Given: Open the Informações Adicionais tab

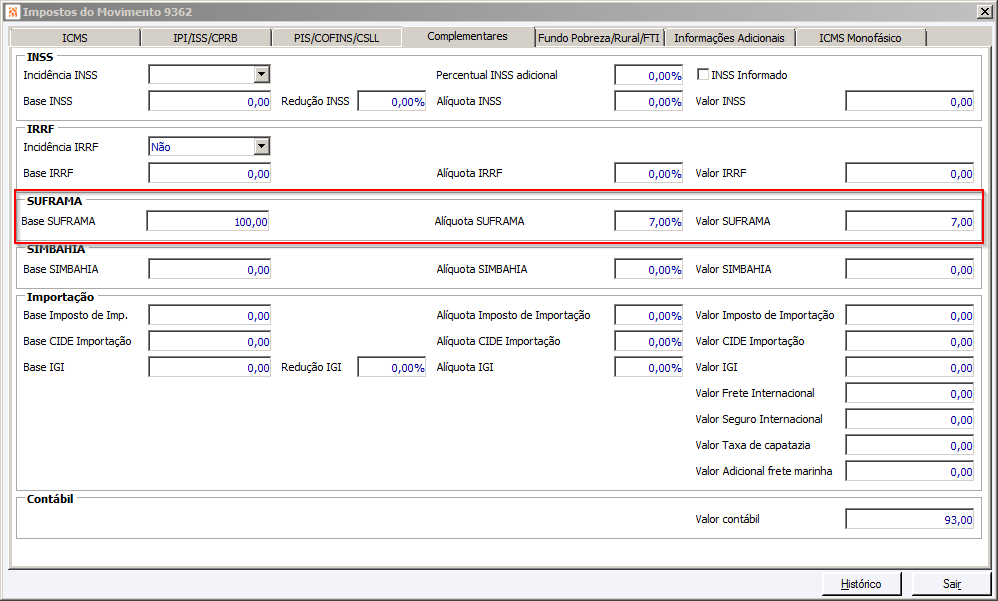Looking at the screenshot, I should (729, 38).
